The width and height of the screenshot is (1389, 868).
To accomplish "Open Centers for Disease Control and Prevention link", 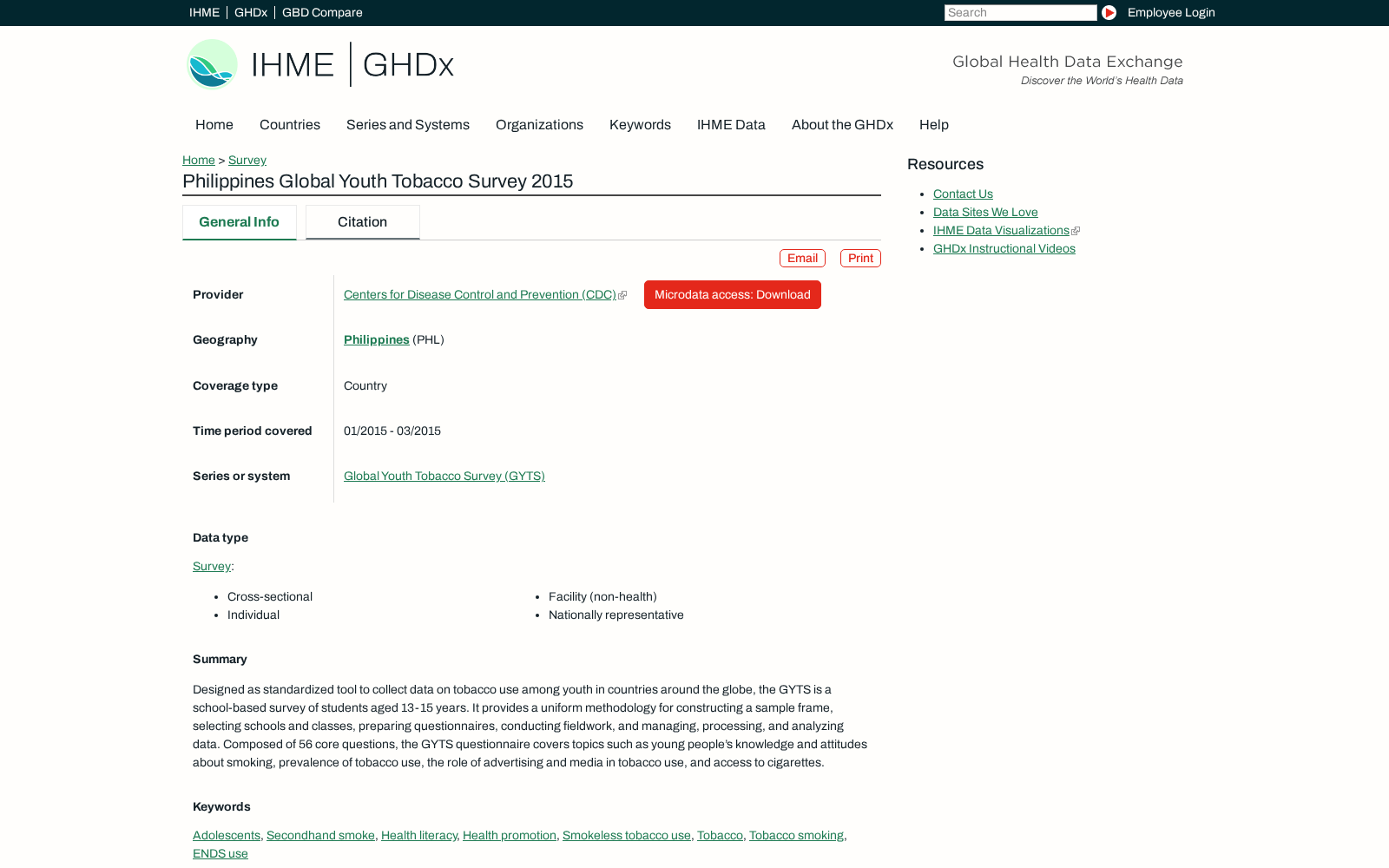I will coord(480,294).
